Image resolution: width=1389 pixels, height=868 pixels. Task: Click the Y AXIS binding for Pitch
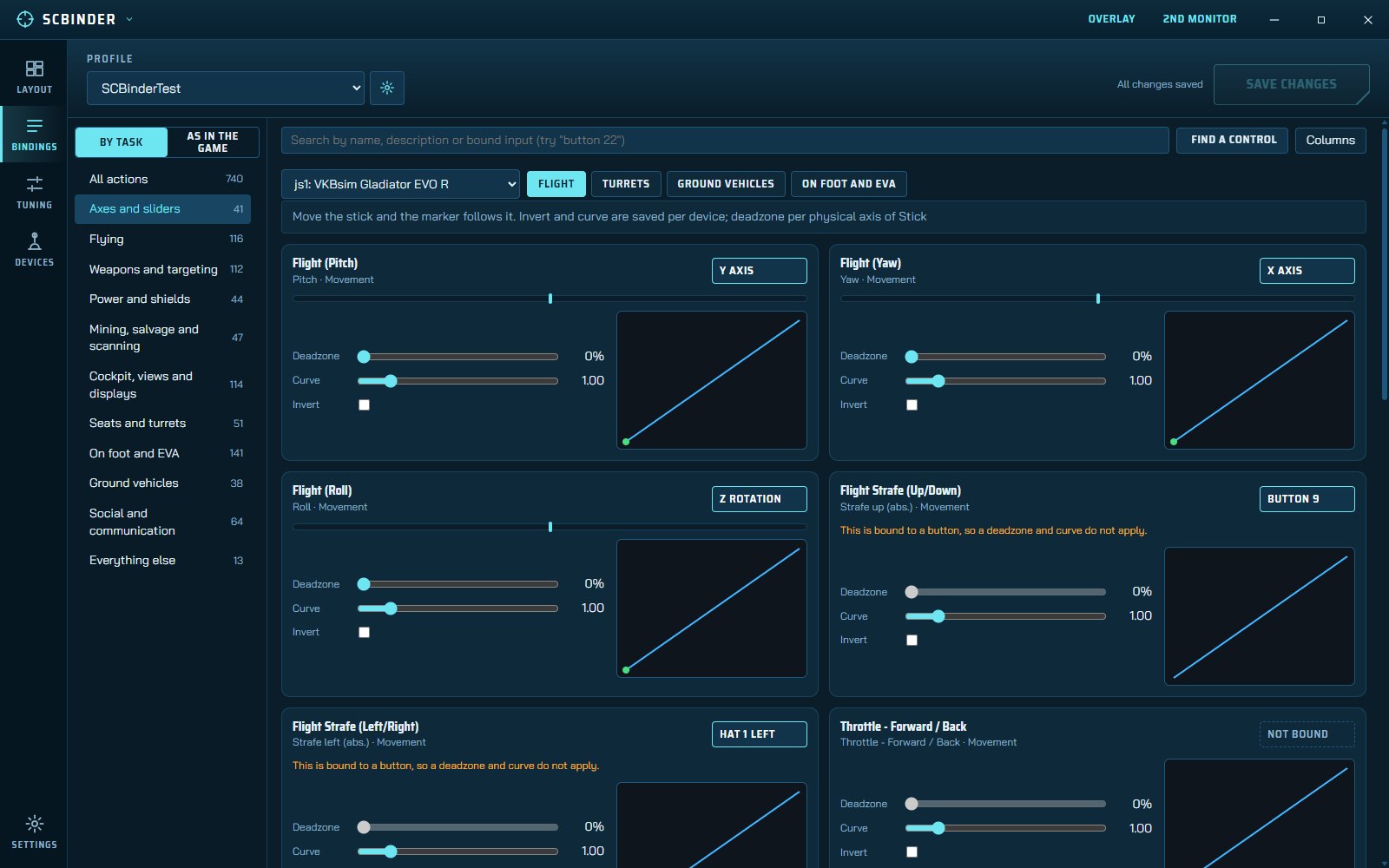(x=759, y=271)
